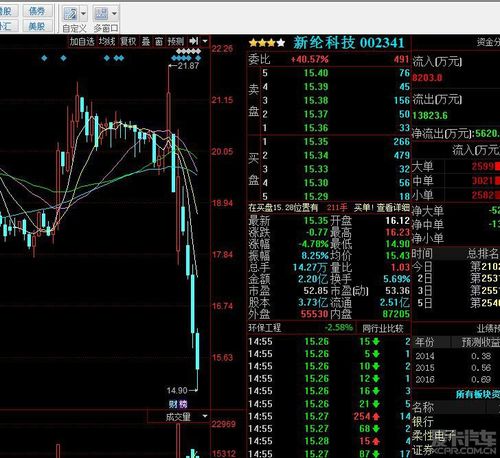Click the jump-to-end arrow icon
The image size is (500, 458).
[194, 41]
